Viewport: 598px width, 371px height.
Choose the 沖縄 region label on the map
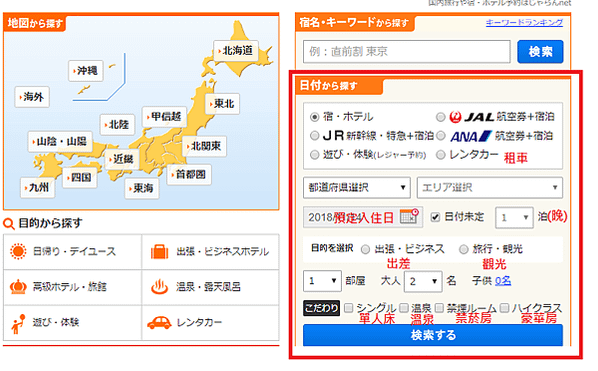[86, 71]
